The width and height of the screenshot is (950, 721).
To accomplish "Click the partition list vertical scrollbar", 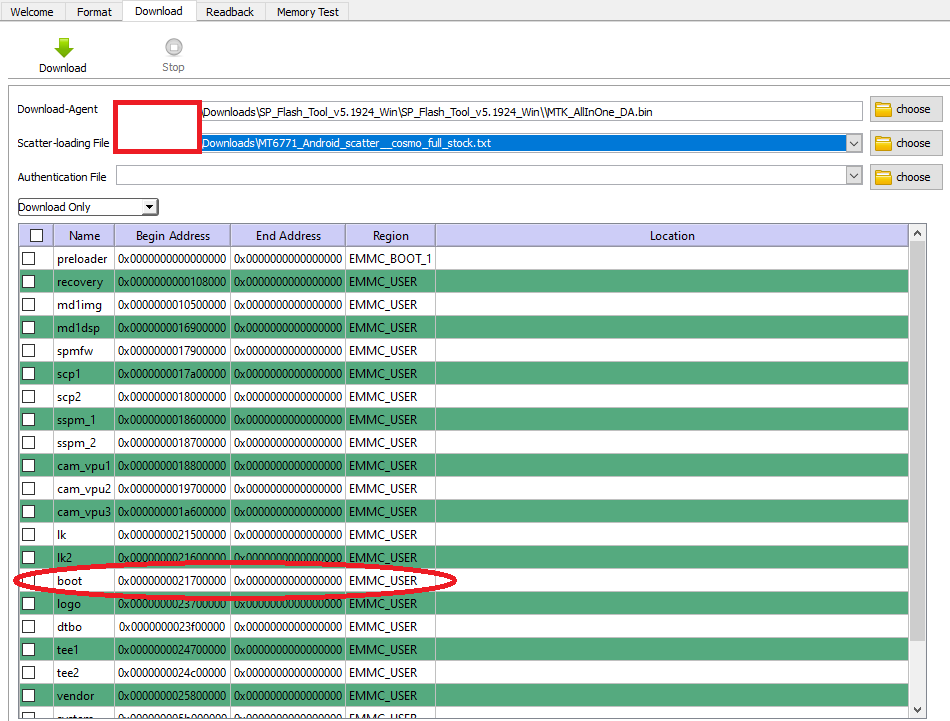I will [x=918, y=450].
